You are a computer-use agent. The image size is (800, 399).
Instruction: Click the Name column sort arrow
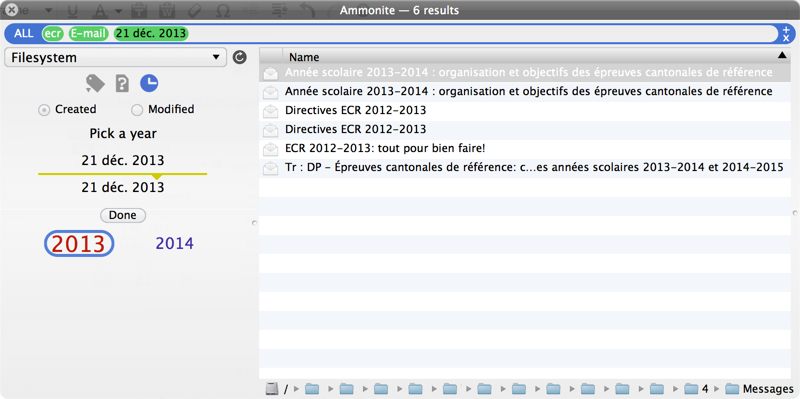782,55
